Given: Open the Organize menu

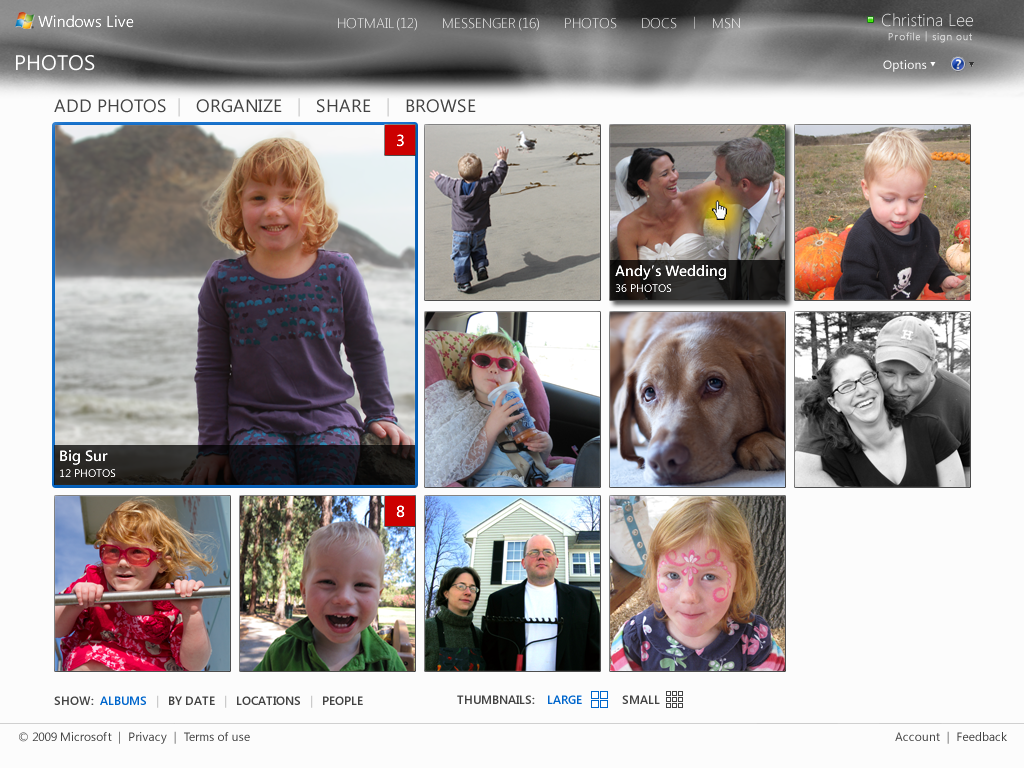Looking at the screenshot, I should tap(238, 106).
